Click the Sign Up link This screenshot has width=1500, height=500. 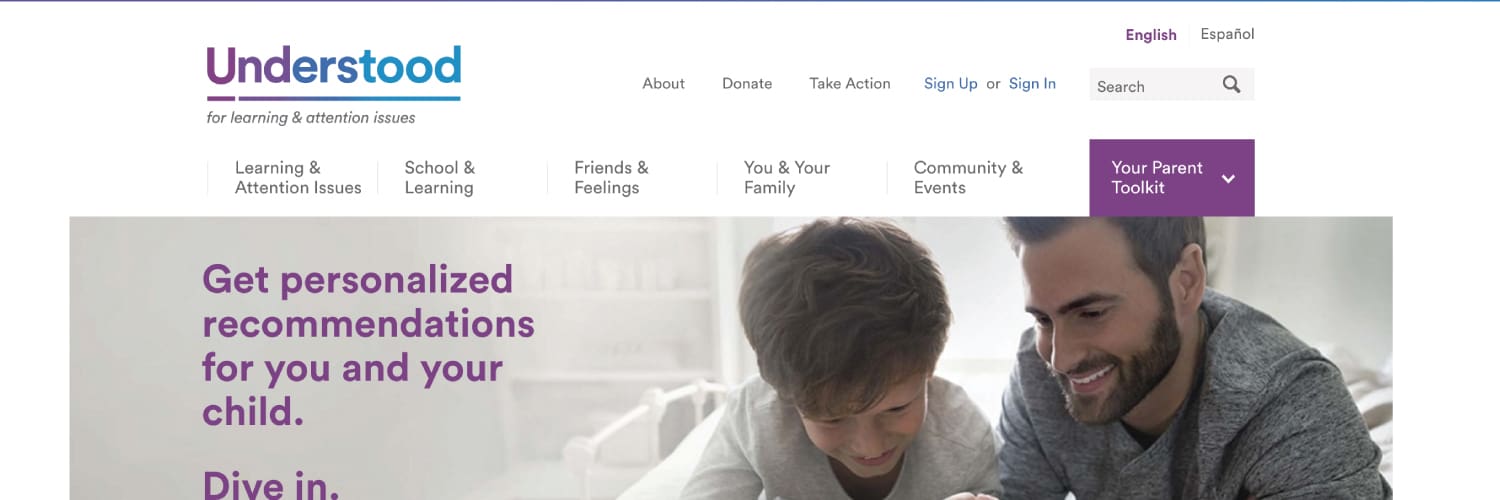[951, 84]
